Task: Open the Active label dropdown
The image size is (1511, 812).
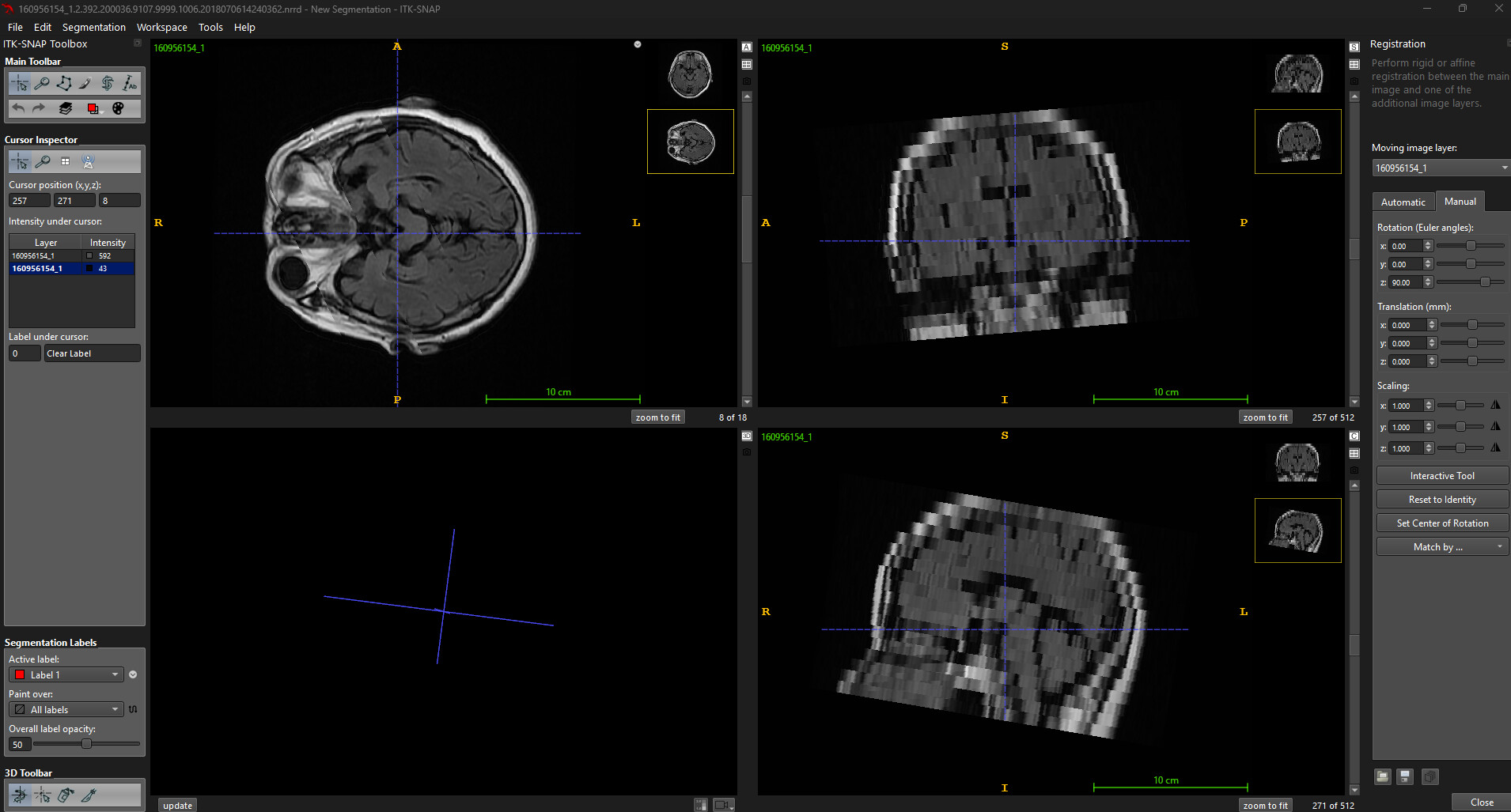Action: coord(66,674)
